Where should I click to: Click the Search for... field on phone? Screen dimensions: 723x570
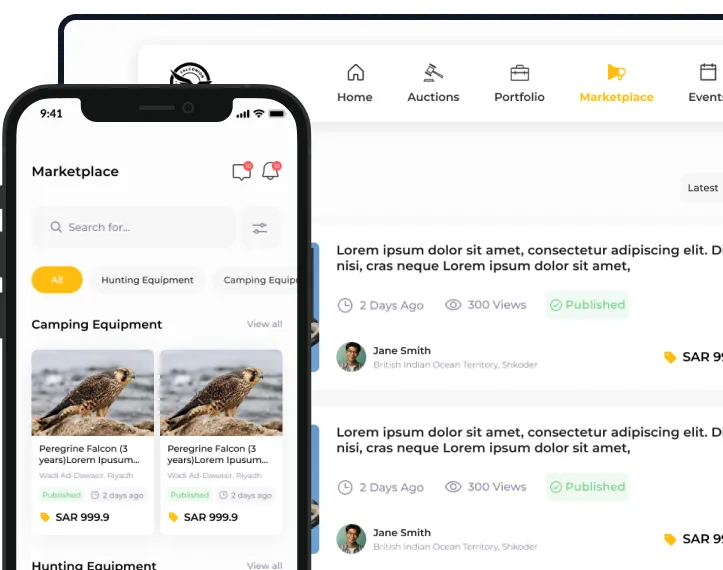(134, 227)
